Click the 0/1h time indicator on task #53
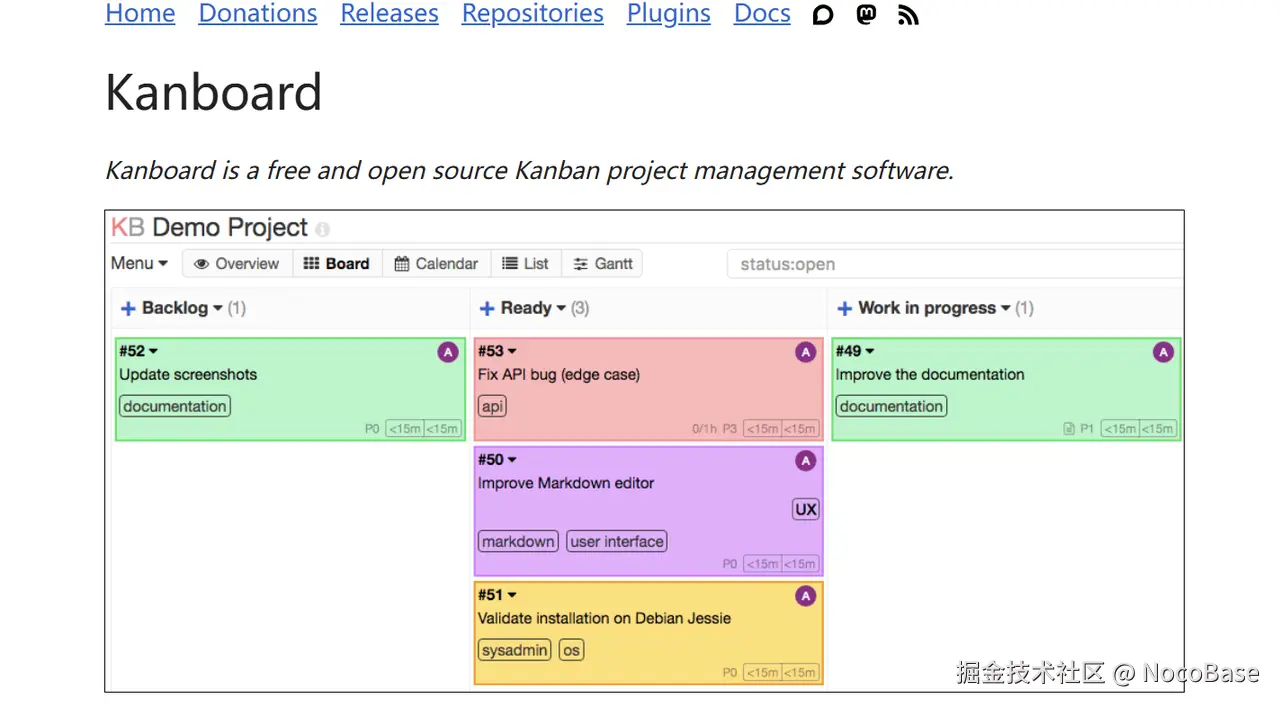Screen dimensions: 1280x707 (x=705, y=429)
